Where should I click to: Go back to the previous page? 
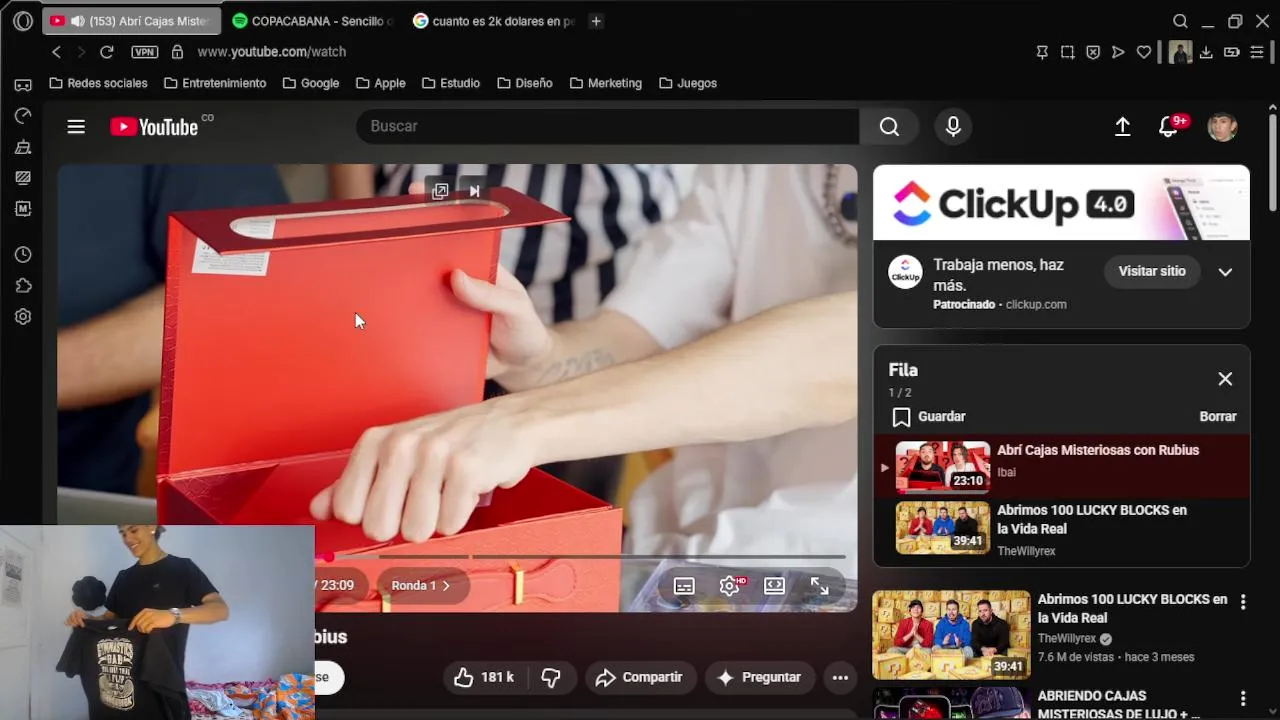56,52
